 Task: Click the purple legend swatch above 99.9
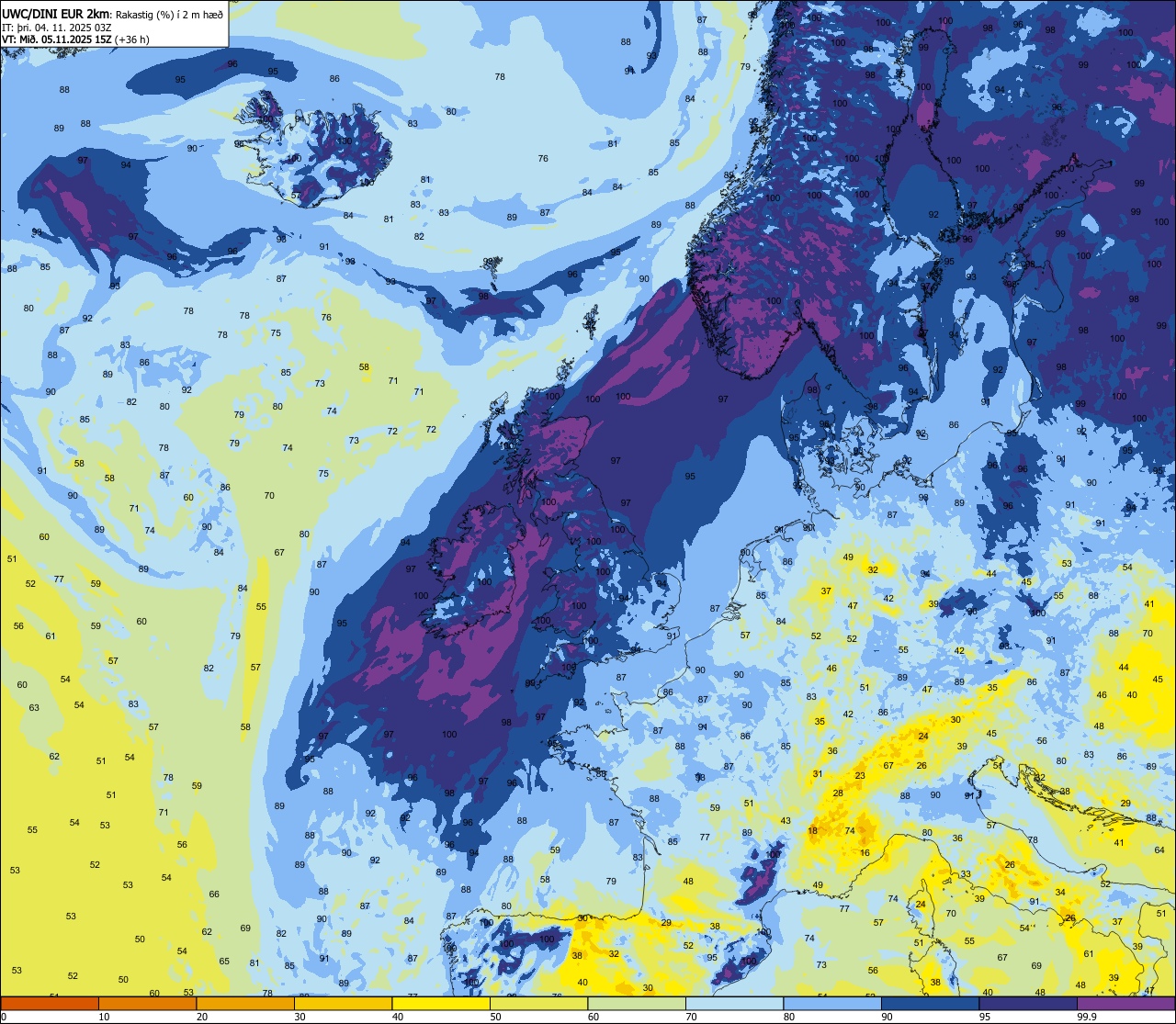1125,1004
